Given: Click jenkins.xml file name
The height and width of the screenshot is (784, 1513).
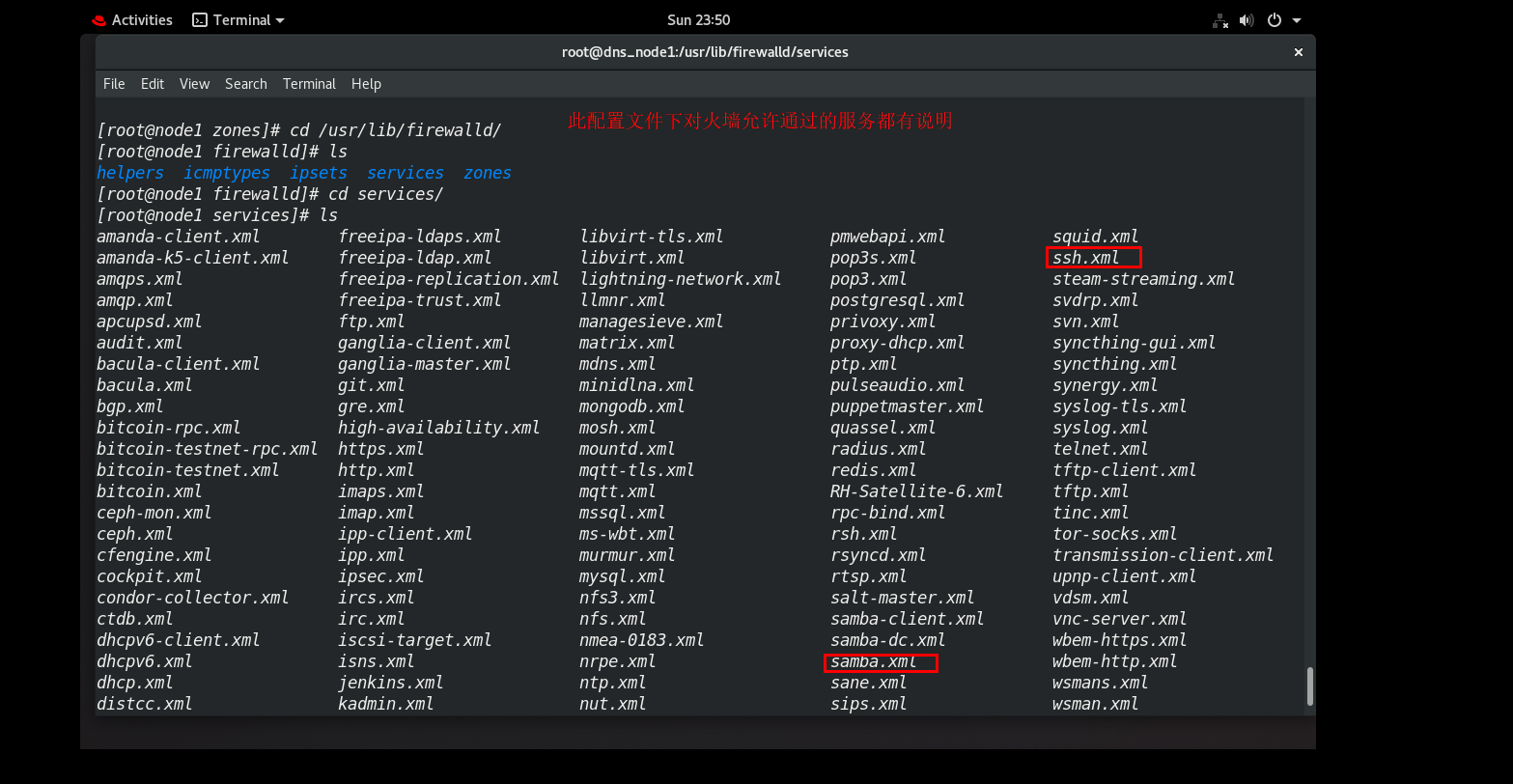Looking at the screenshot, I should click(391, 683).
